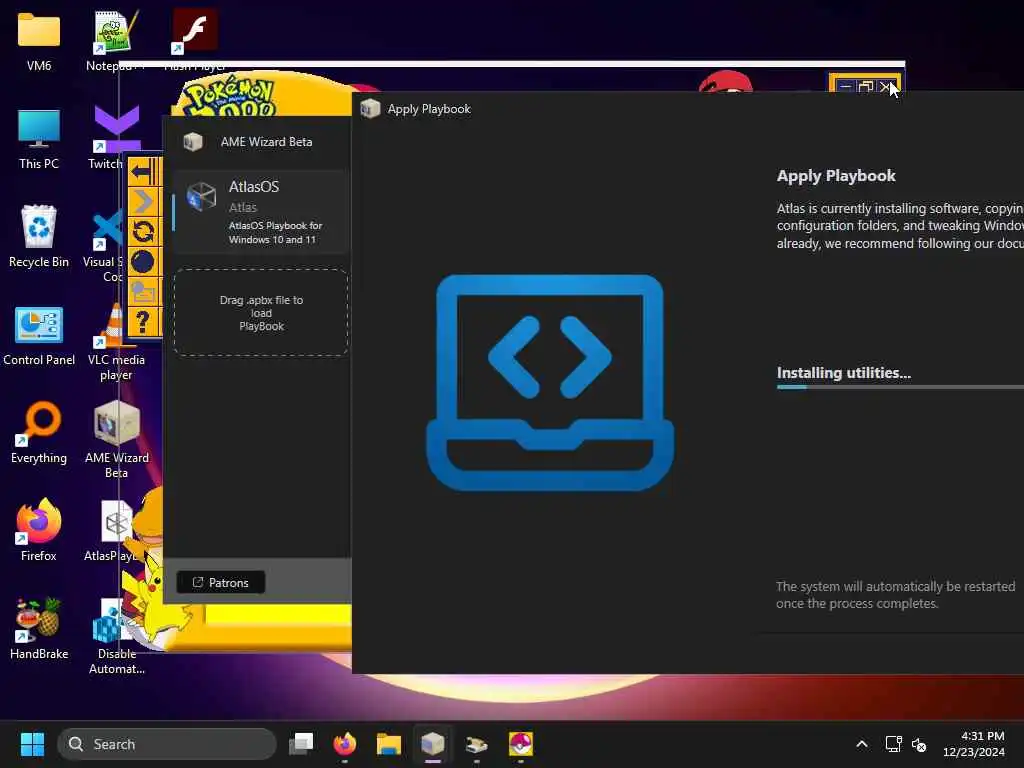Open the HandBrake desktop shortcut

click(x=39, y=628)
